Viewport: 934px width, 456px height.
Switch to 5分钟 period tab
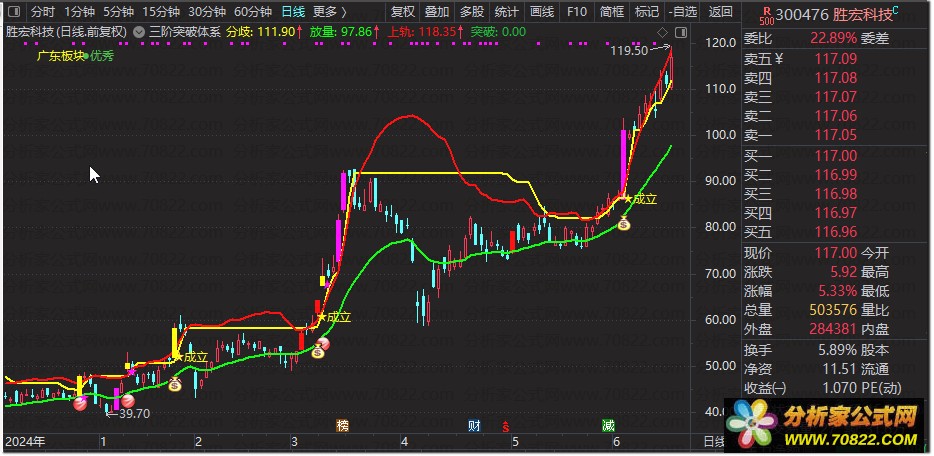(118, 11)
